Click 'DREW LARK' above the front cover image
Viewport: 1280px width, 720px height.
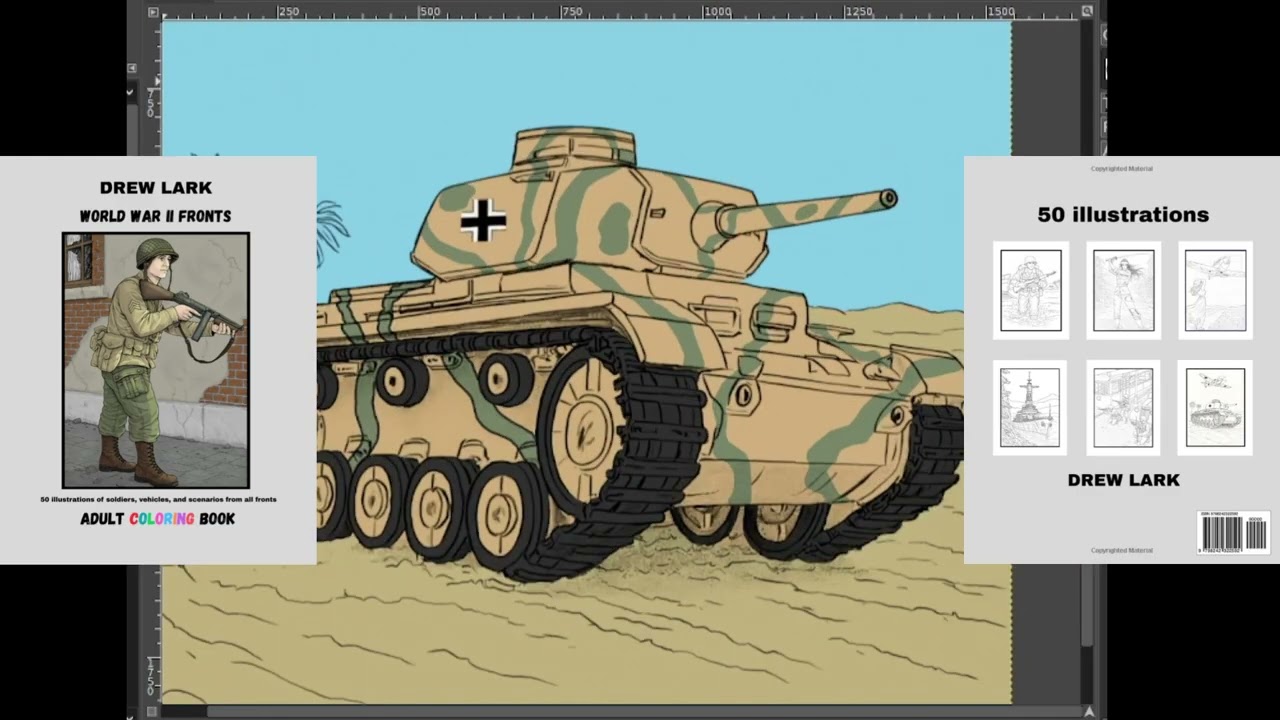[x=156, y=188]
